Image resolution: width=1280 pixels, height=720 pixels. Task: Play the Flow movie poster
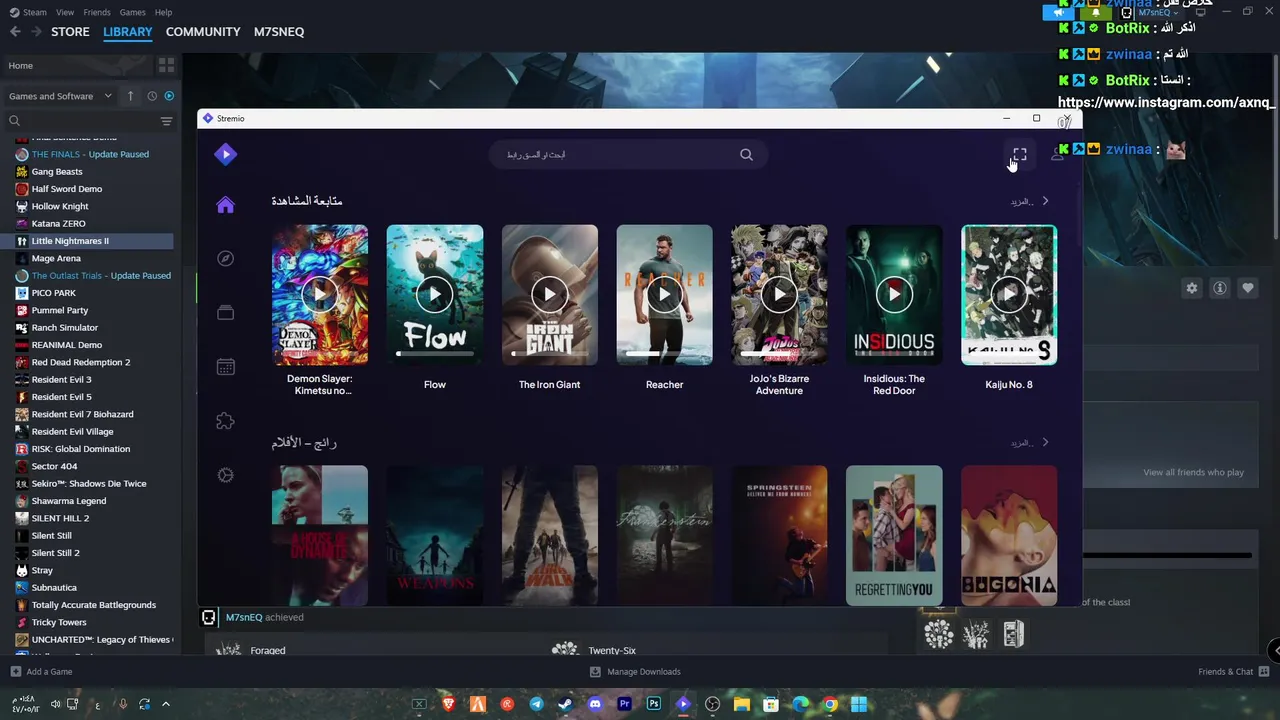(x=435, y=295)
